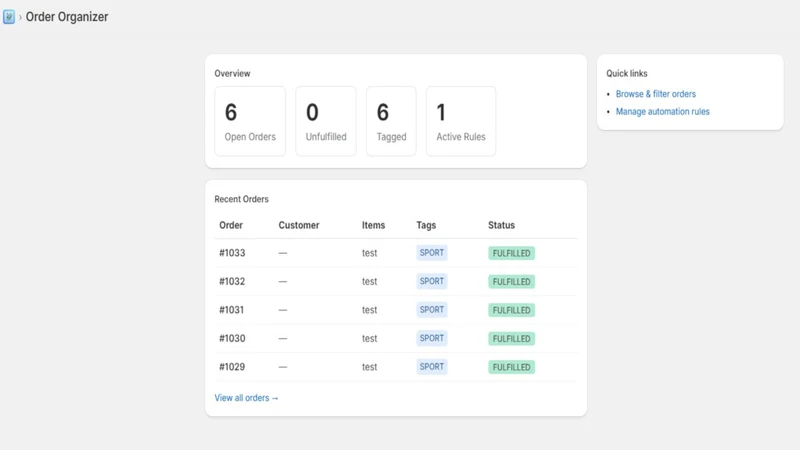
Task: Click the Items column header
Action: coord(373,225)
